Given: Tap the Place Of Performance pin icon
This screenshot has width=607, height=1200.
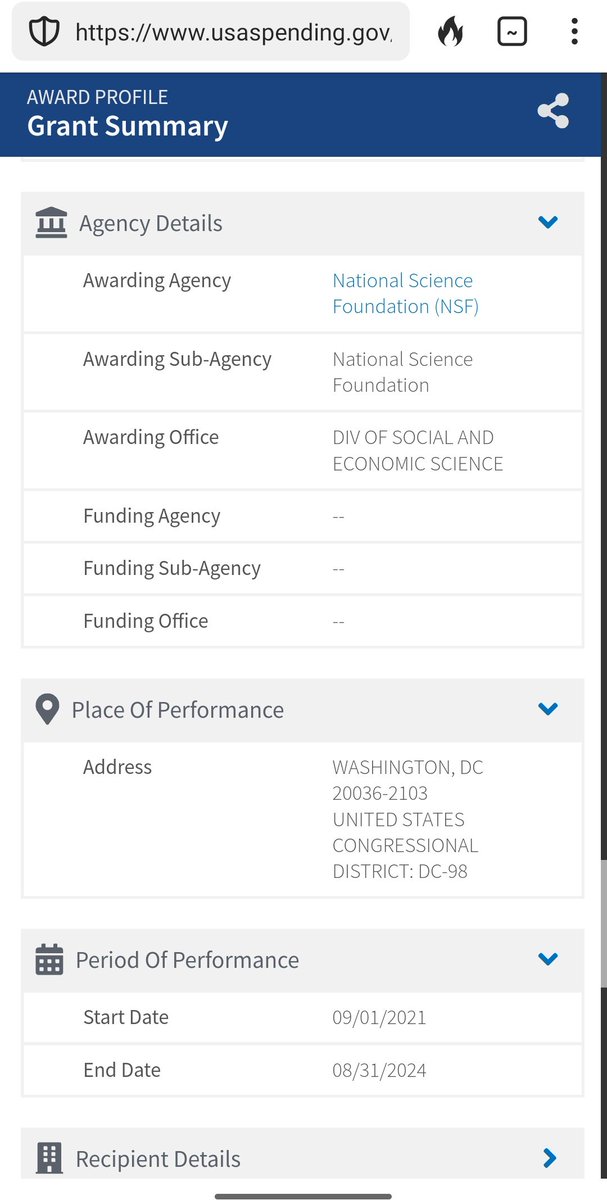Looking at the screenshot, I should click(47, 710).
